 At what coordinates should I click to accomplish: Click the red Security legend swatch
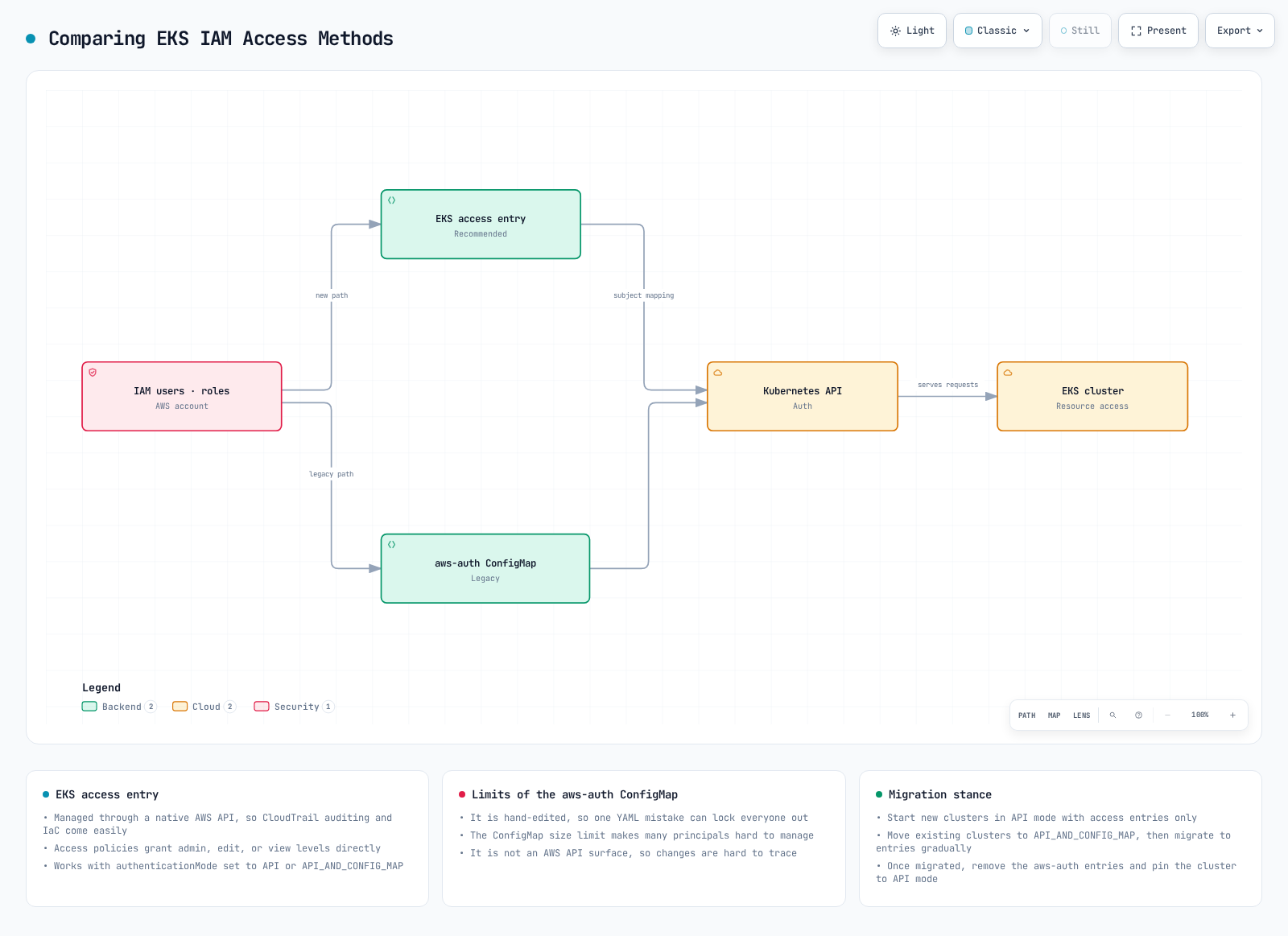click(x=262, y=707)
